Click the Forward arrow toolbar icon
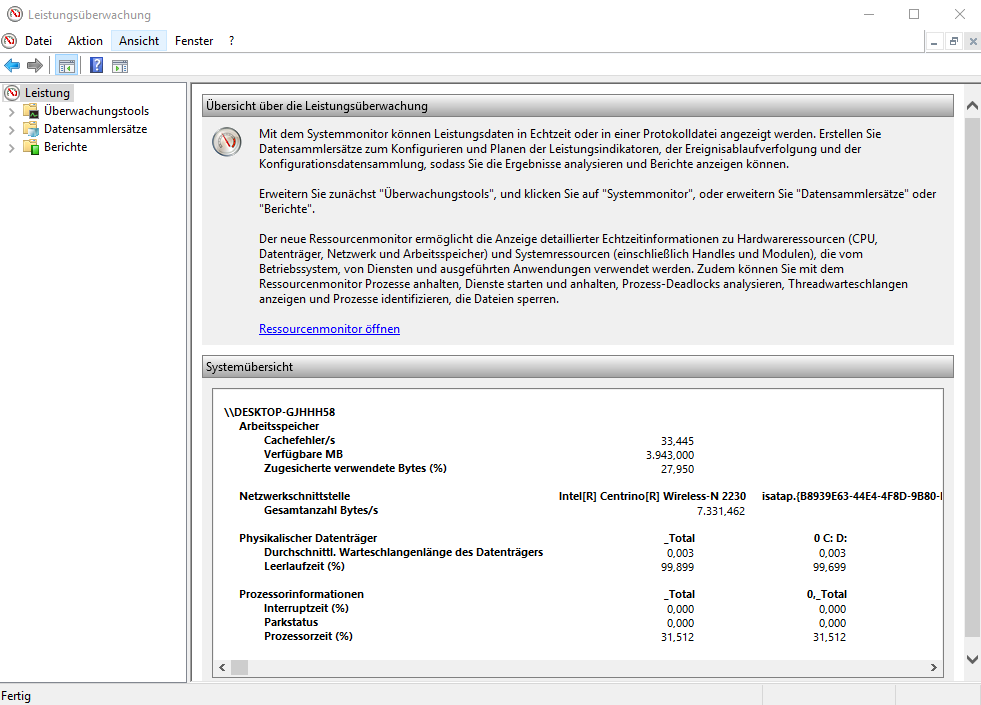This screenshot has width=981, height=705. [x=35, y=66]
